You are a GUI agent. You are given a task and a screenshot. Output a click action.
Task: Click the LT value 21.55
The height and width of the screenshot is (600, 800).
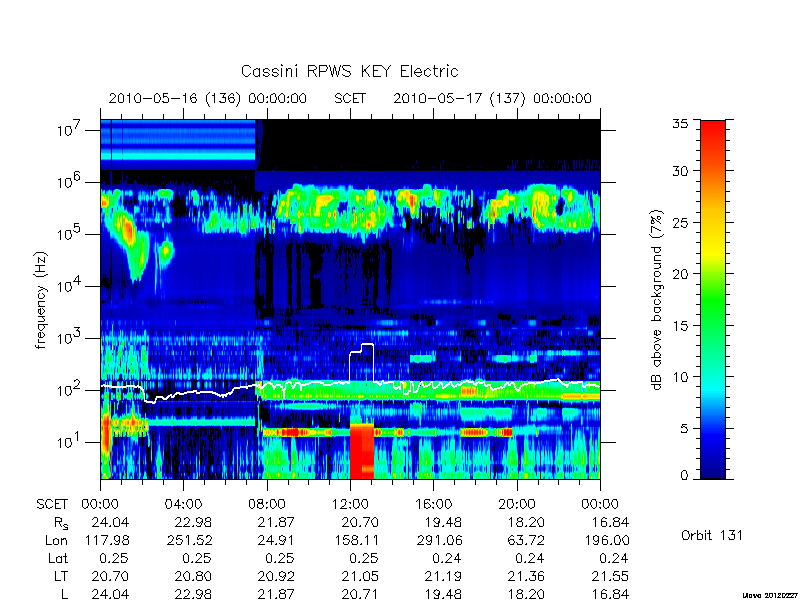[x=610, y=576]
